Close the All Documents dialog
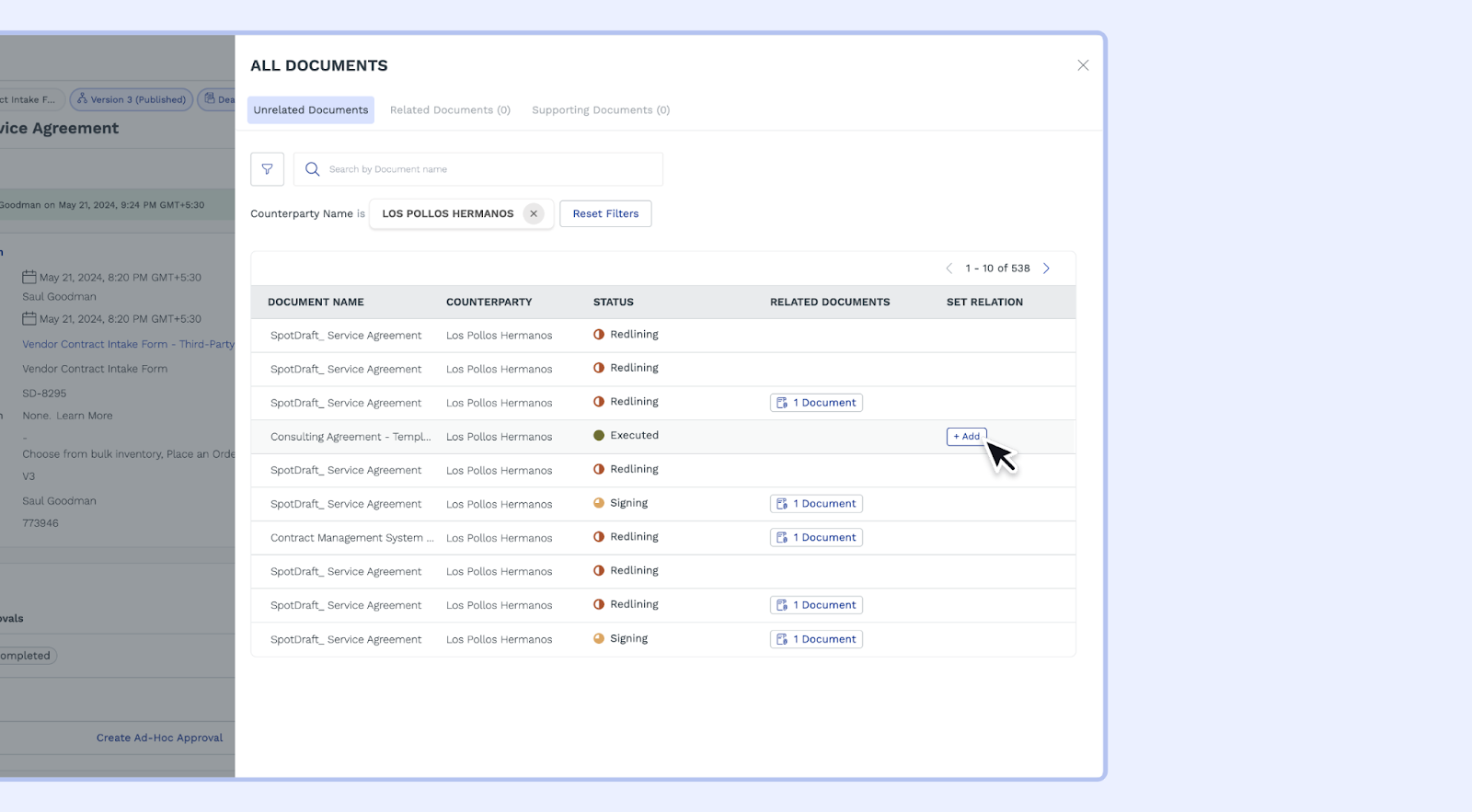 (x=1083, y=65)
